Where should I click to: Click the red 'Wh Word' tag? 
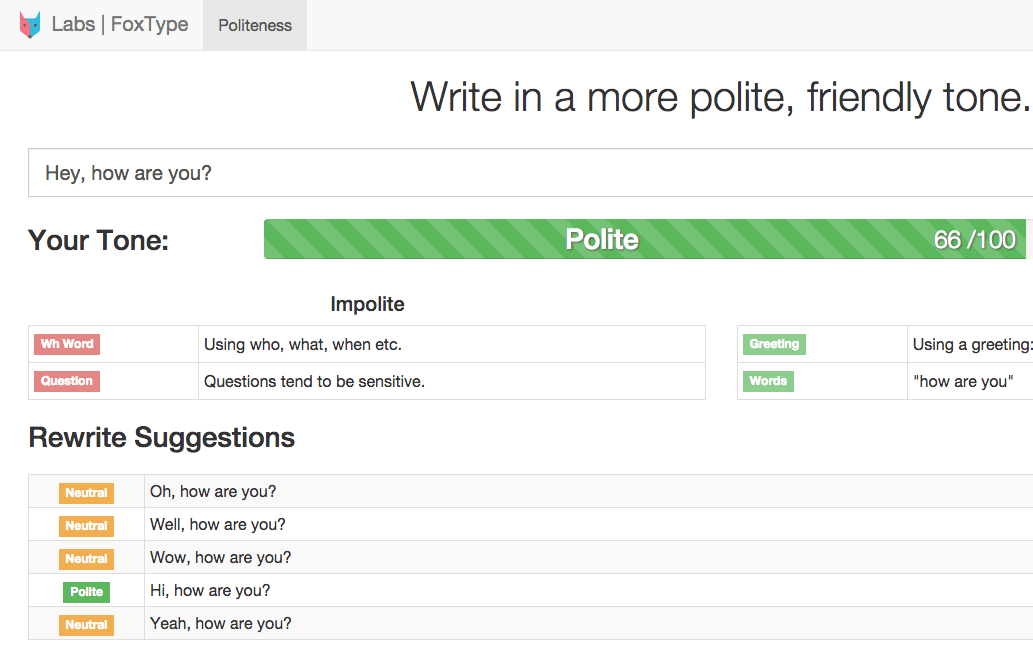(x=67, y=344)
